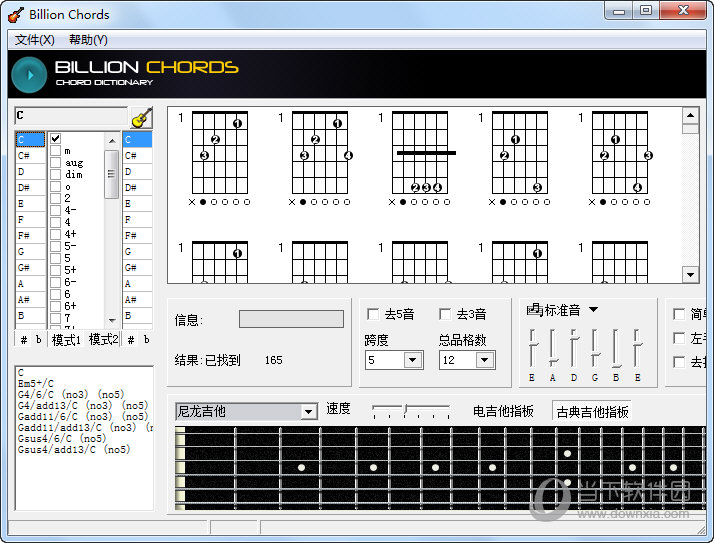Viewport: 714px width, 543px height.
Task: Select 'Gsus4/6/C (no5)' in the names list
Action: [62, 438]
